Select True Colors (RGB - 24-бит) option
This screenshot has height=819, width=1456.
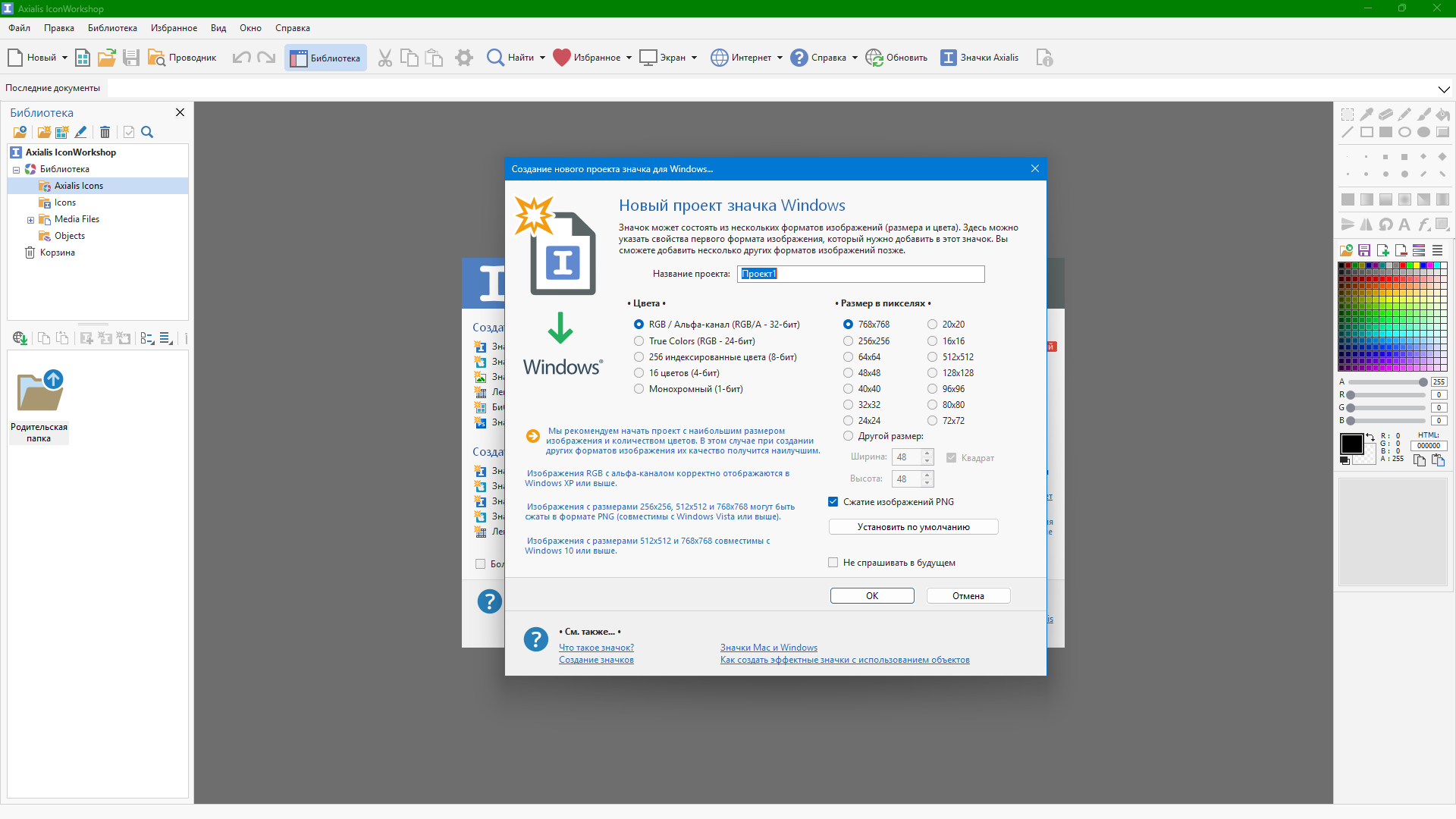tap(695, 341)
